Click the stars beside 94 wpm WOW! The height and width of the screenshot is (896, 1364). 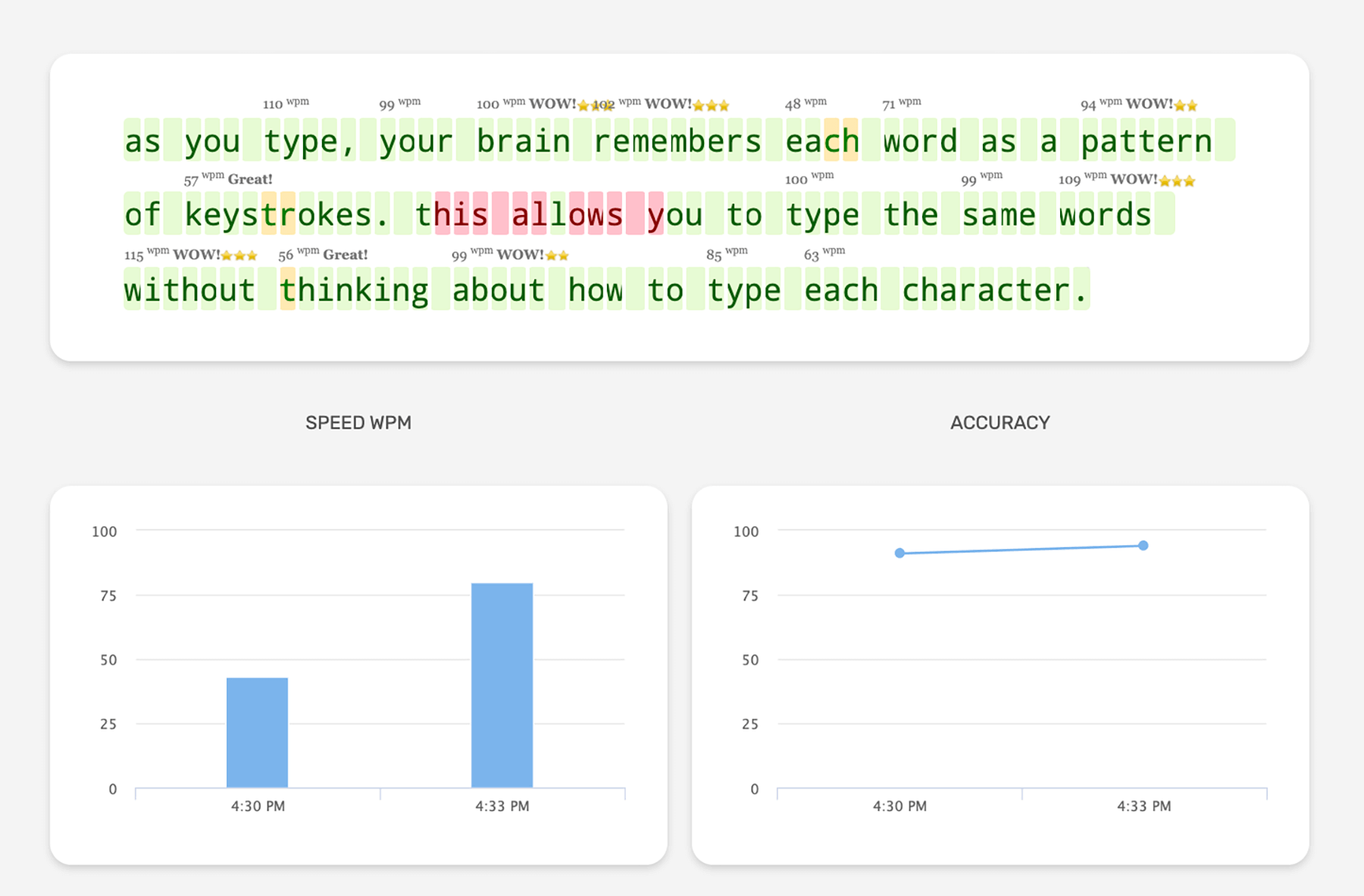pos(1186,105)
